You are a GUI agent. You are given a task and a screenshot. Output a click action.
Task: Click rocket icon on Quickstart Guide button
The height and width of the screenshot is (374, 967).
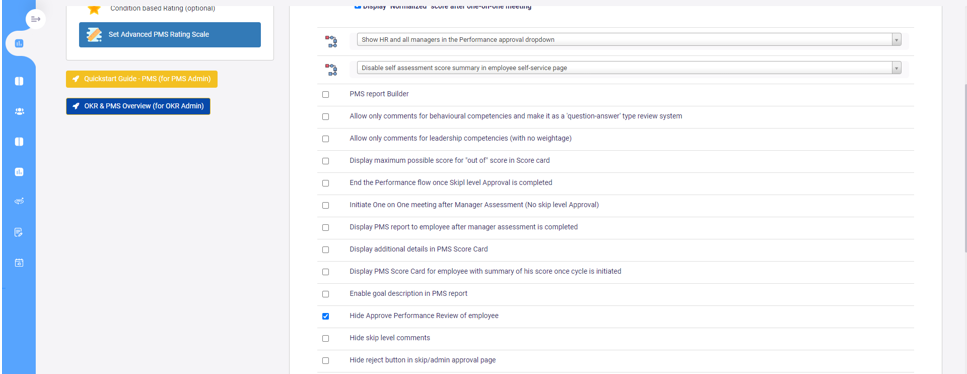pos(76,79)
